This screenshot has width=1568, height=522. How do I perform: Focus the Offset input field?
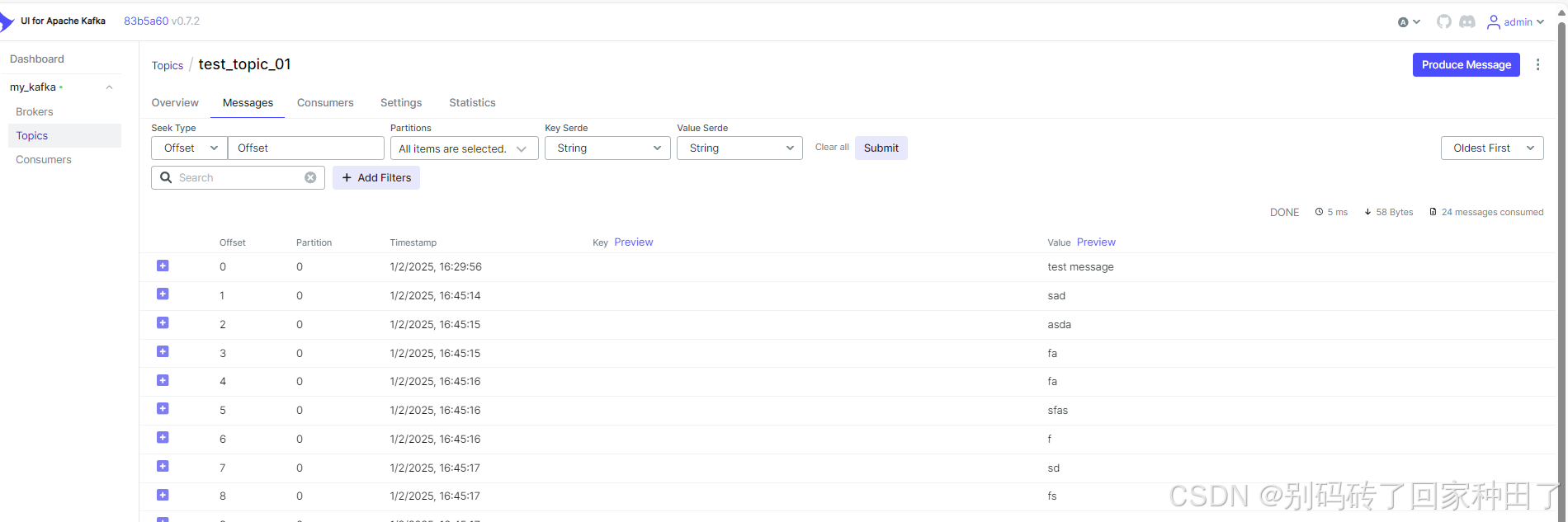point(306,148)
